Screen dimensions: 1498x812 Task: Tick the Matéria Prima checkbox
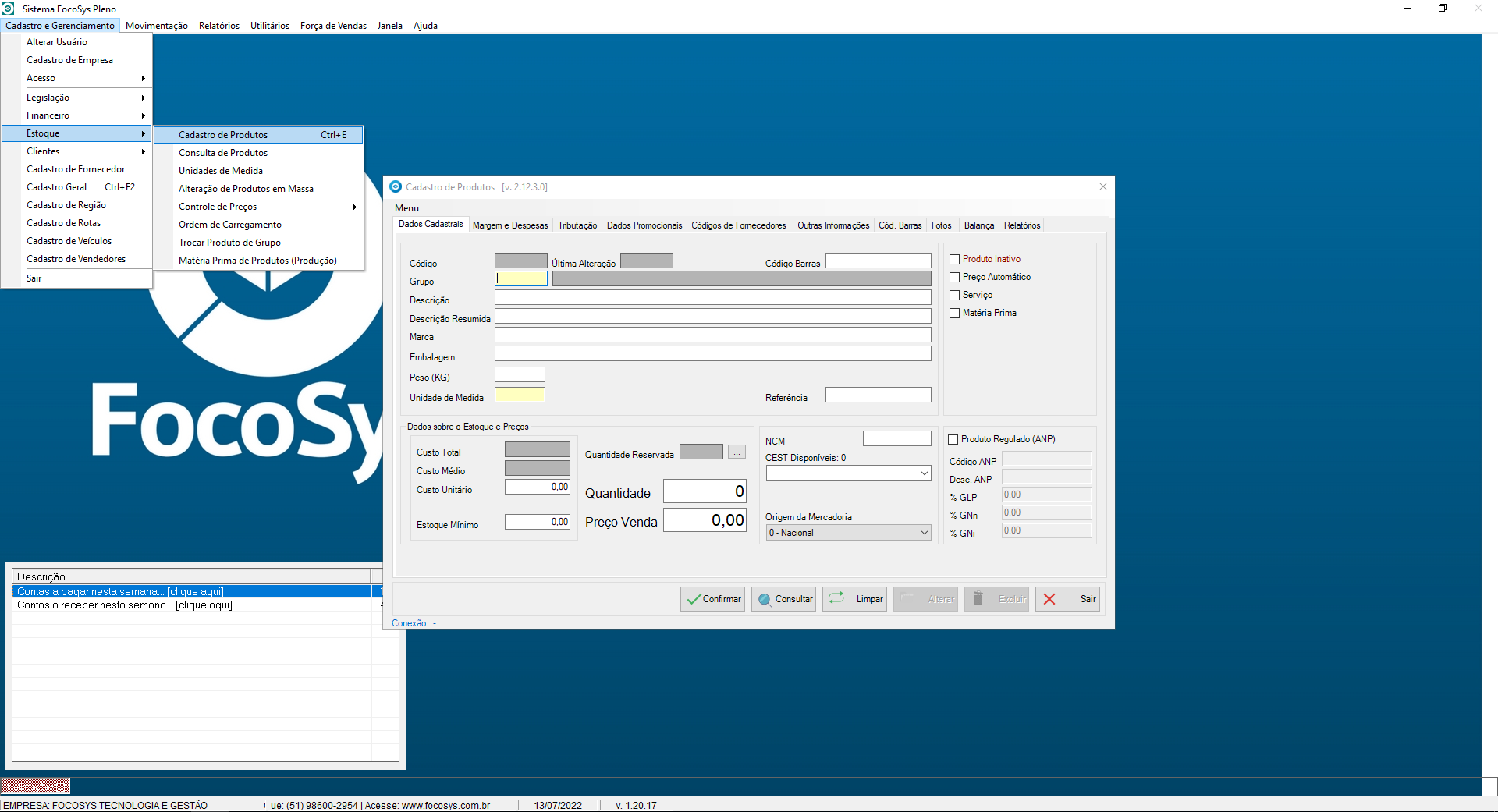954,313
